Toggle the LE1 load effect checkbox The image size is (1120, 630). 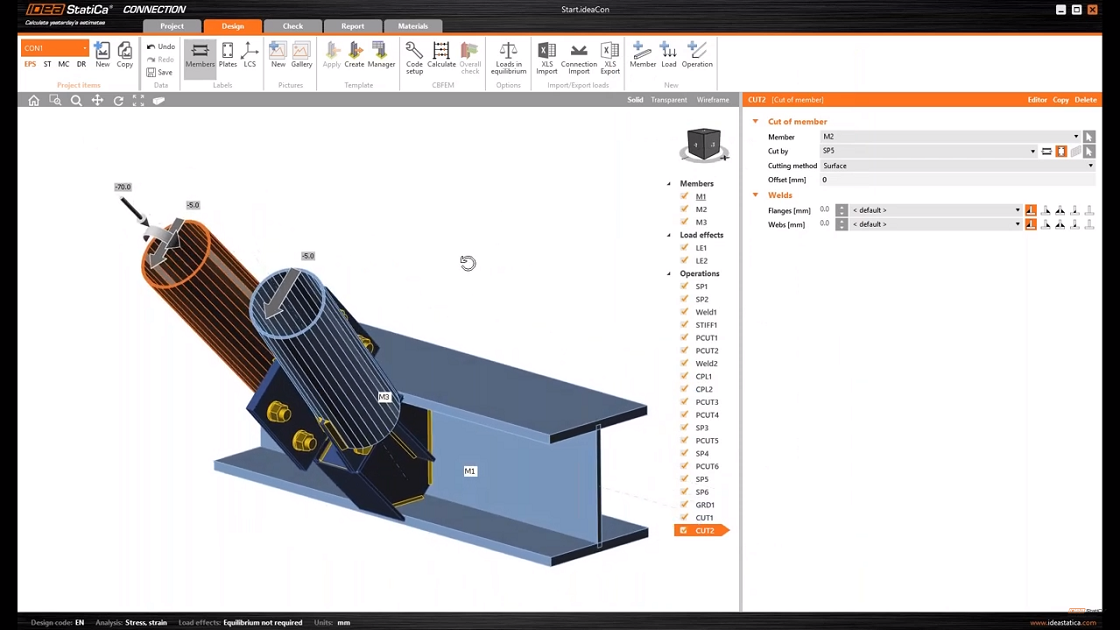pyautogui.click(x=685, y=248)
